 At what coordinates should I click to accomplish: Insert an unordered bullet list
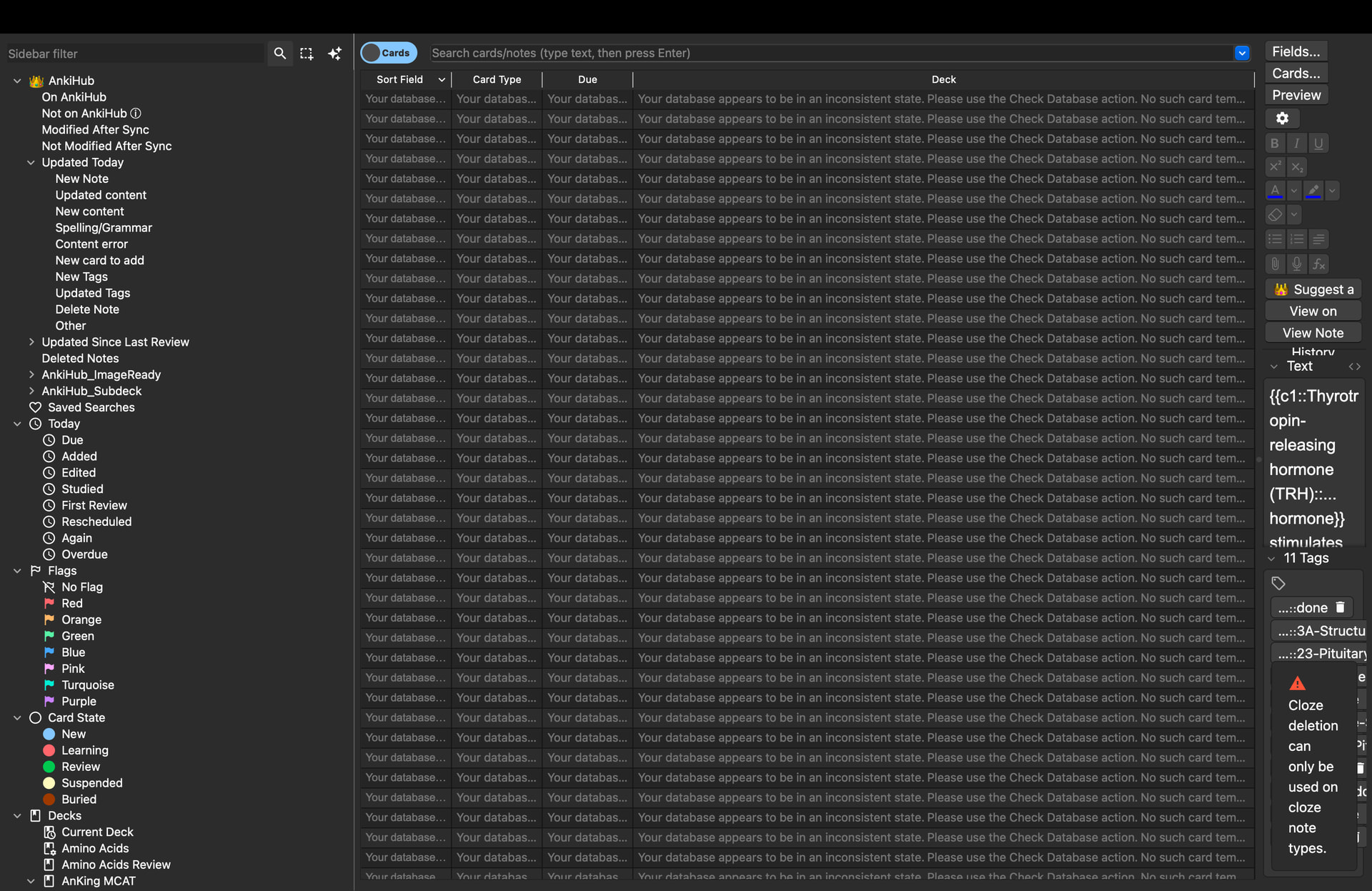tap(1274, 239)
